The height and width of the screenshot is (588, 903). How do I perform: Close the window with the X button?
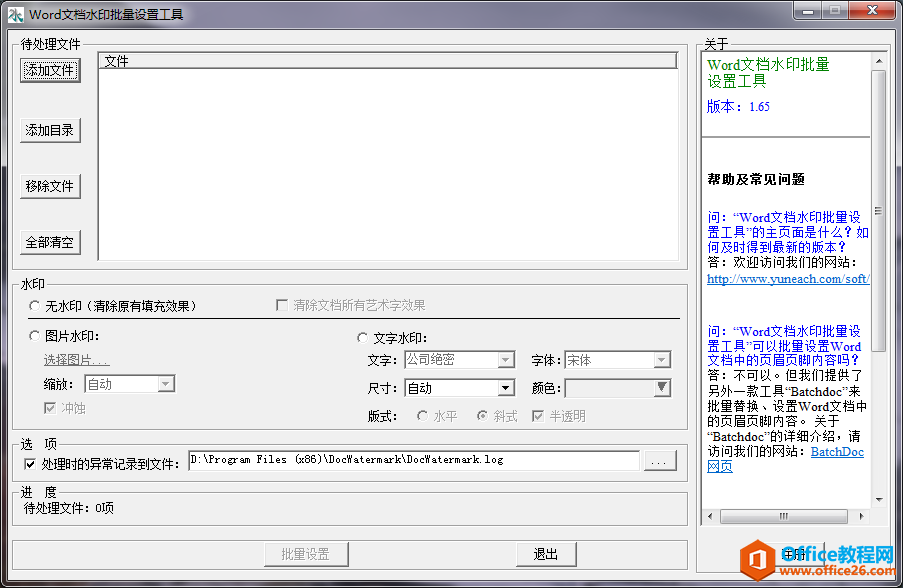(872, 10)
